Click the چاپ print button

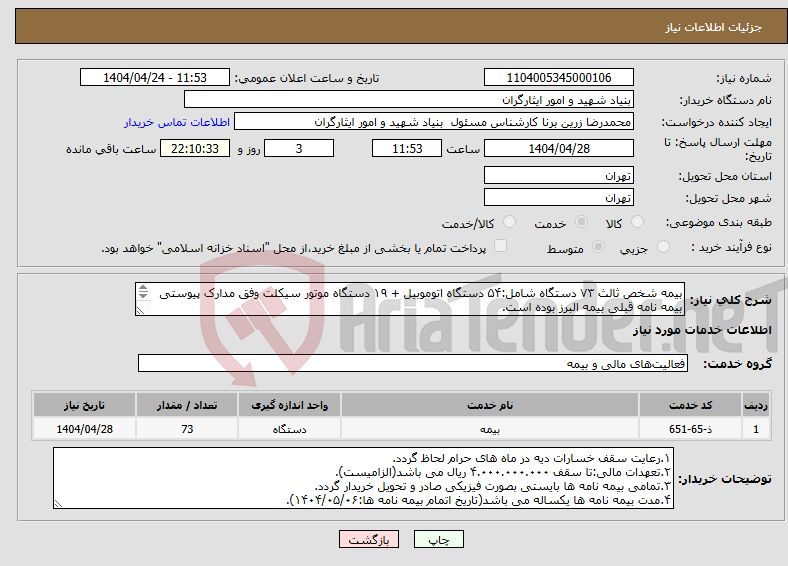439,539
